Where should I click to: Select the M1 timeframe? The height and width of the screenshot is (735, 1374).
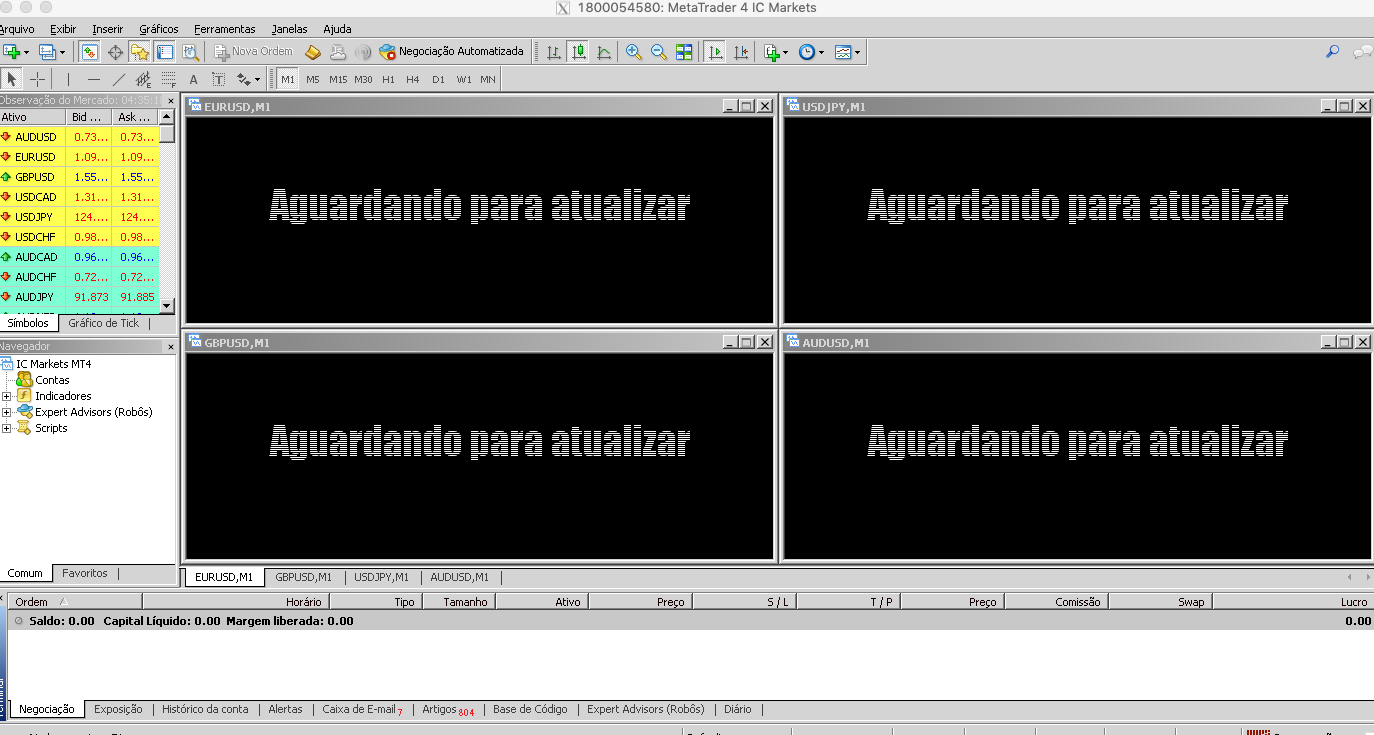(288, 79)
